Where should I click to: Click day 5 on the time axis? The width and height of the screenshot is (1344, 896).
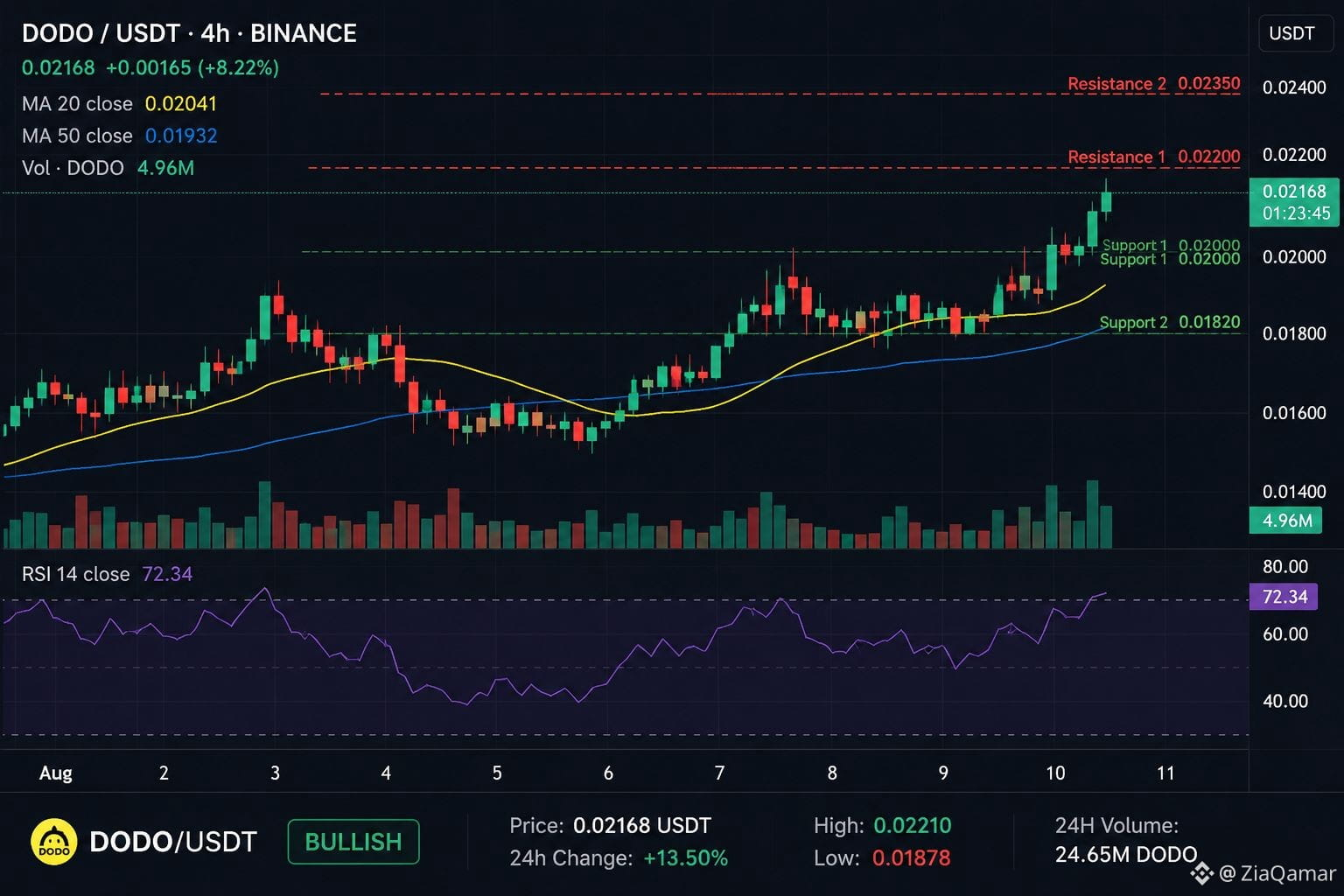(497, 773)
